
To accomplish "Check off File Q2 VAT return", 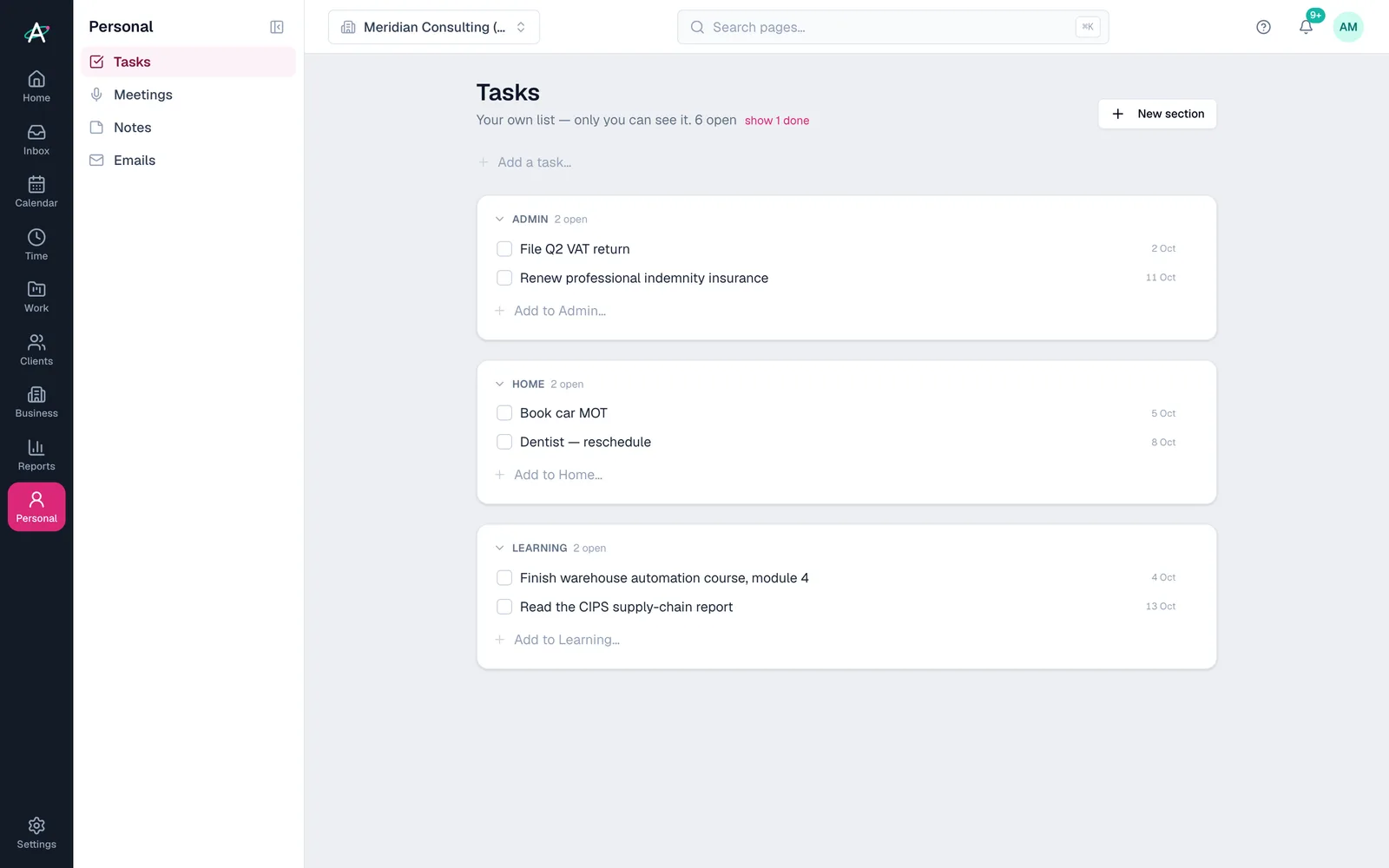I will [504, 249].
